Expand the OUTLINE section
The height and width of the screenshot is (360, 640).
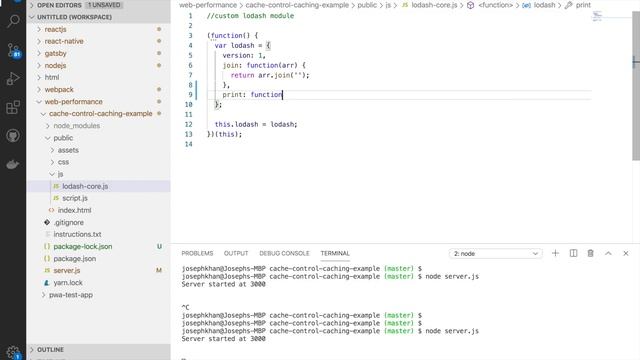coord(50,350)
